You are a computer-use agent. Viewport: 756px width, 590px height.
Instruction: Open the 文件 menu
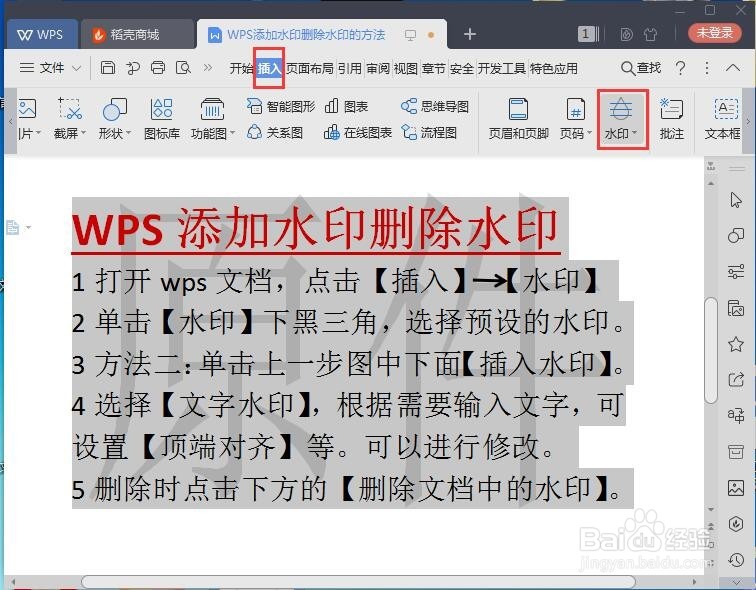pyautogui.click(x=42, y=68)
